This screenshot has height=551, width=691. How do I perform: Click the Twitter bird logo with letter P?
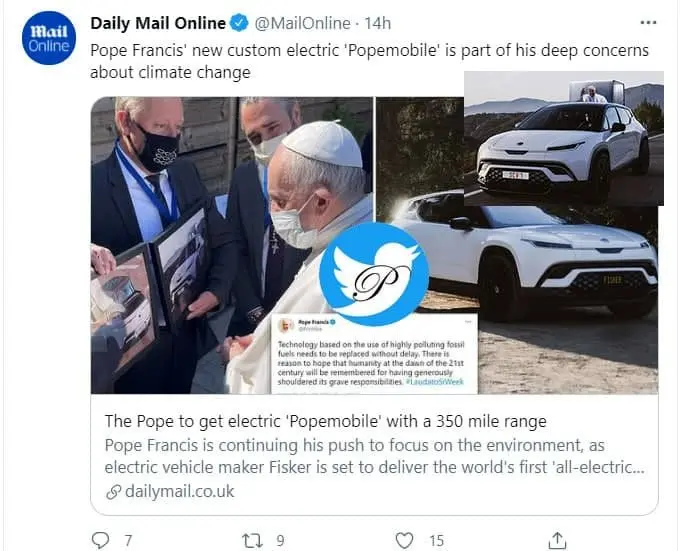tap(373, 275)
